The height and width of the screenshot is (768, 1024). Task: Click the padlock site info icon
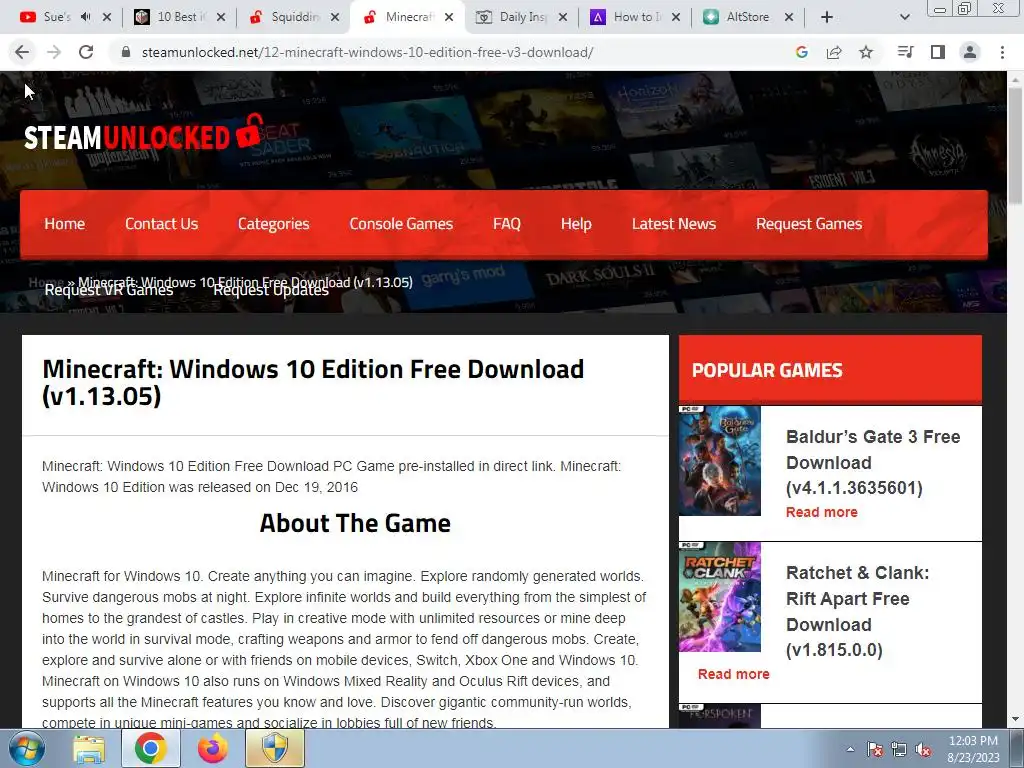tap(126, 52)
